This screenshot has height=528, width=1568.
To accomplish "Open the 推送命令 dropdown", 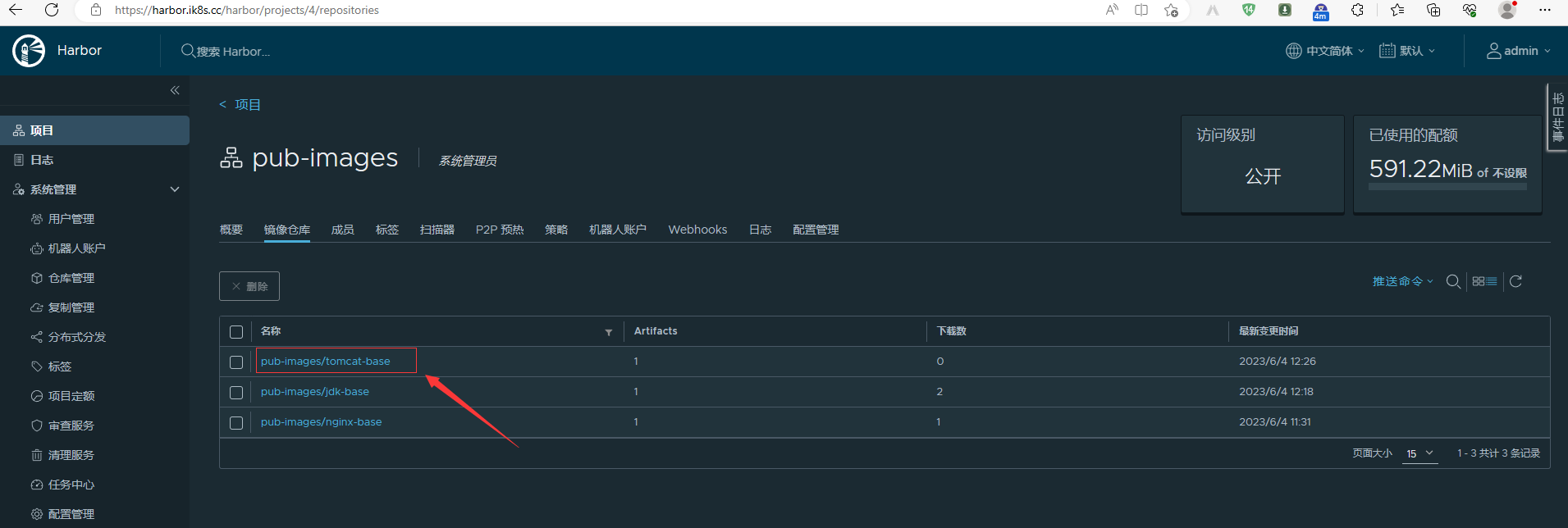I will 1402,281.
